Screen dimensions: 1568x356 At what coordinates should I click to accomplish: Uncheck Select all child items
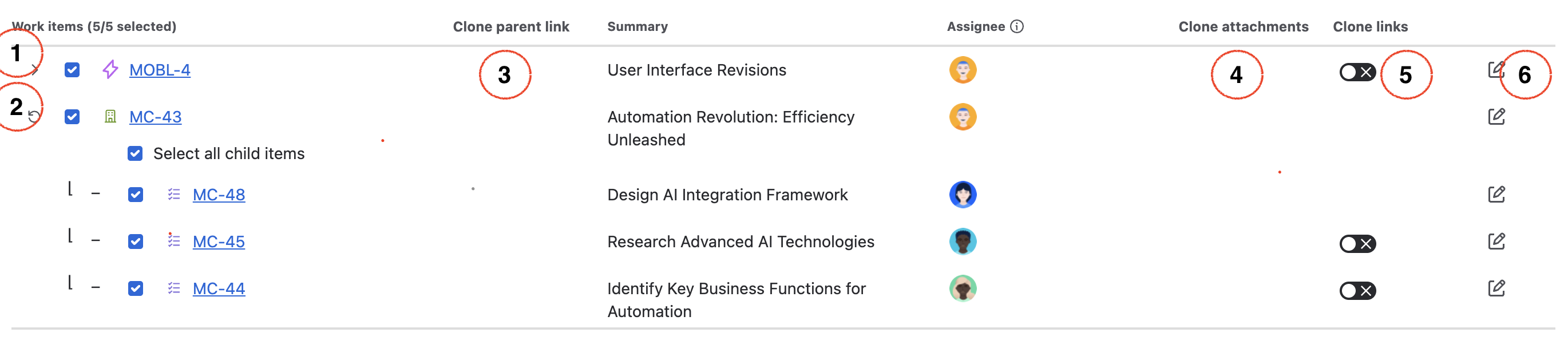pyautogui.click(x=135, y=153)
